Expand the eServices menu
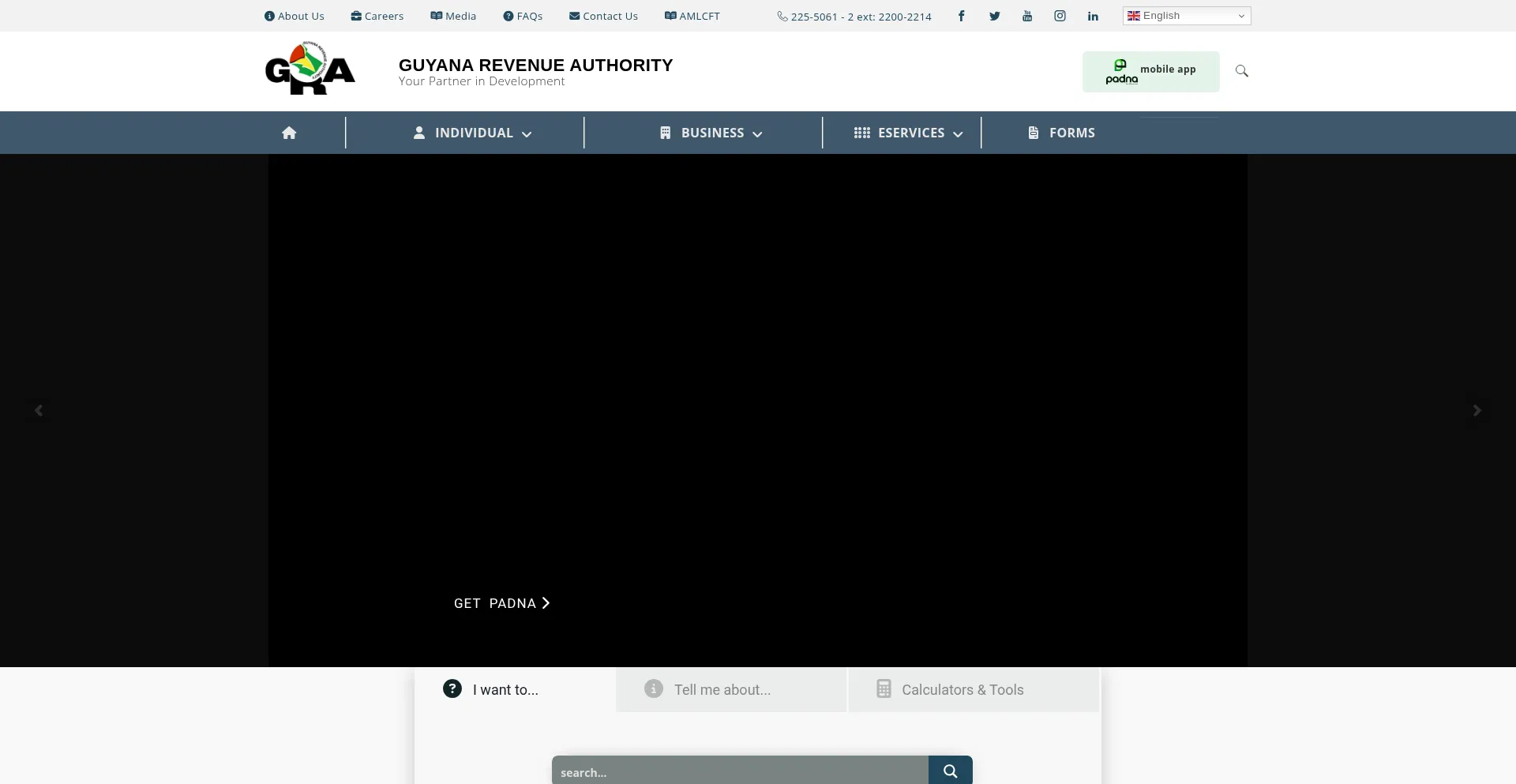 pyautogui.click(x=908, y=133)
